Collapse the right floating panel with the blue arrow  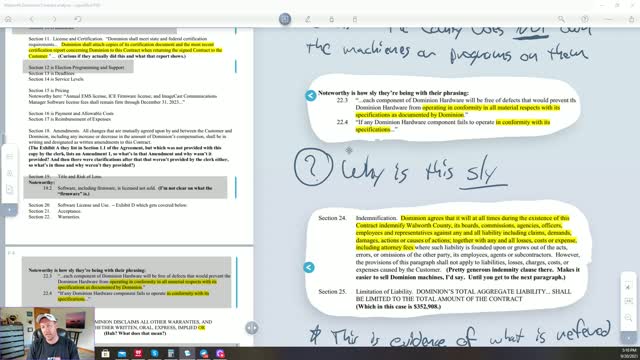(629, 338)
